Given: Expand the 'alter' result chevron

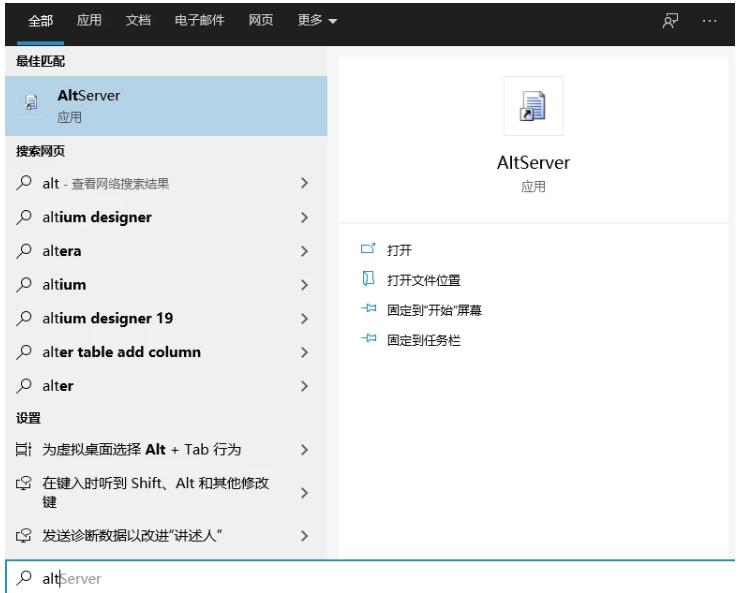Looking at the screenshot, I should pos(304,386).
